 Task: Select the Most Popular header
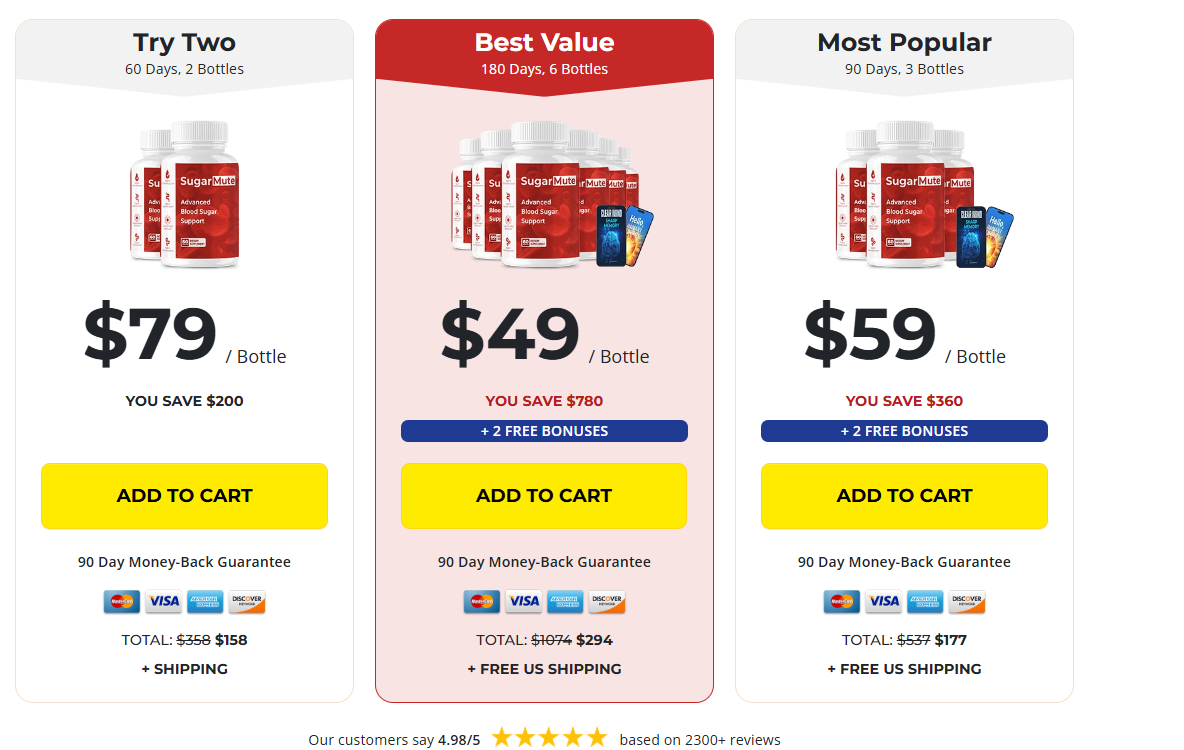click(x=904, y=54)
